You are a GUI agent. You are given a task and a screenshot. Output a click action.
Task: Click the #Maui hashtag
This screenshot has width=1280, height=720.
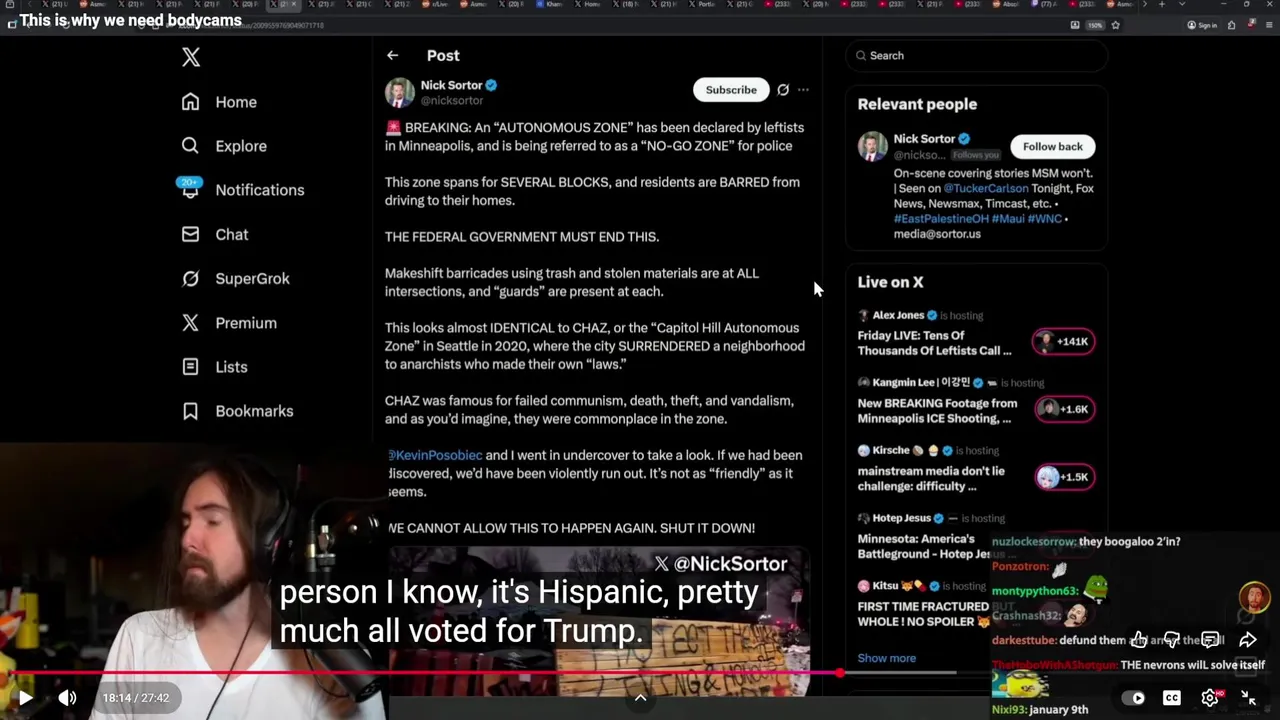(x=1008, y=218)
